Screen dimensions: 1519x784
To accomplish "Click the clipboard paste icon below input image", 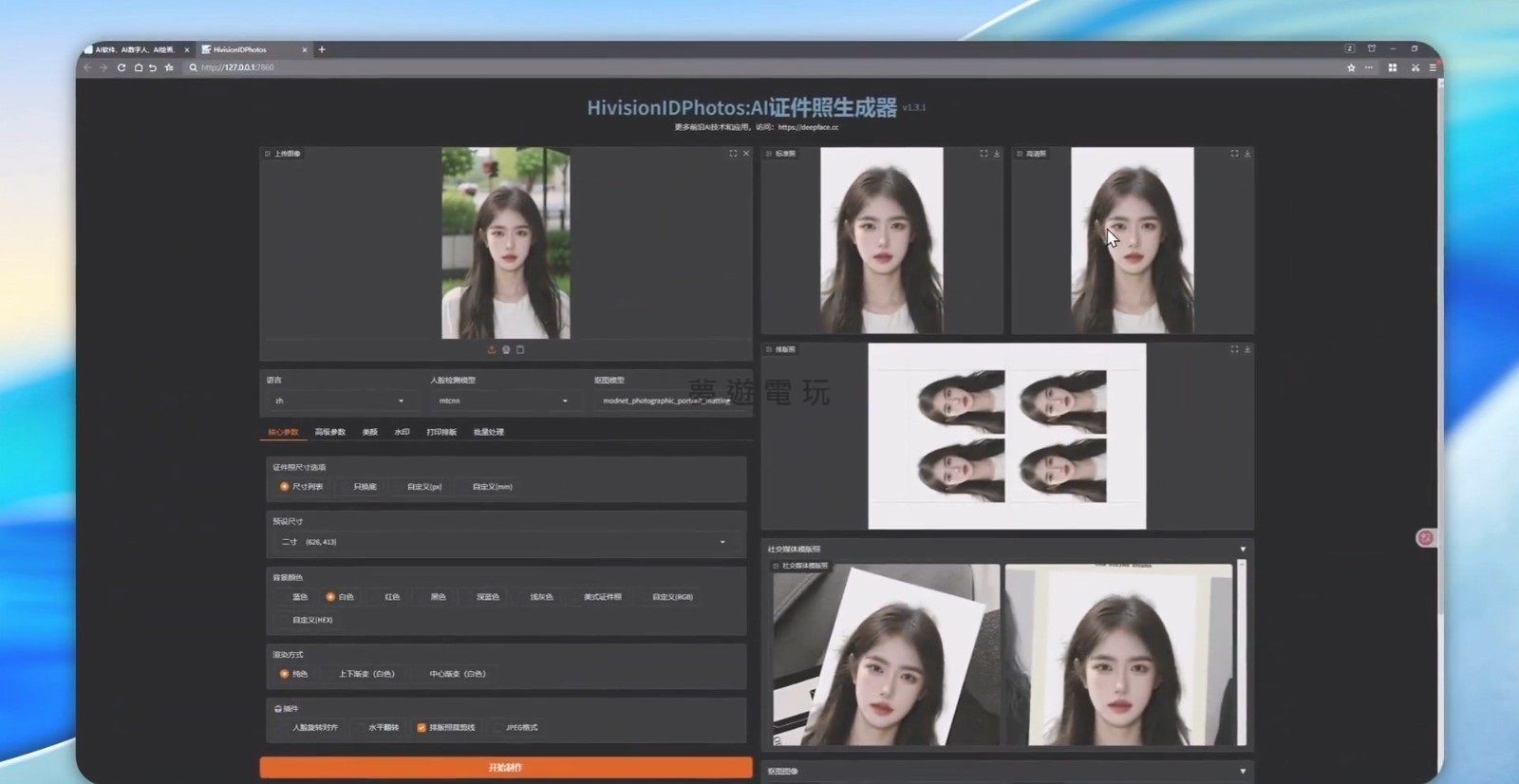I will (x=520, y=350).
